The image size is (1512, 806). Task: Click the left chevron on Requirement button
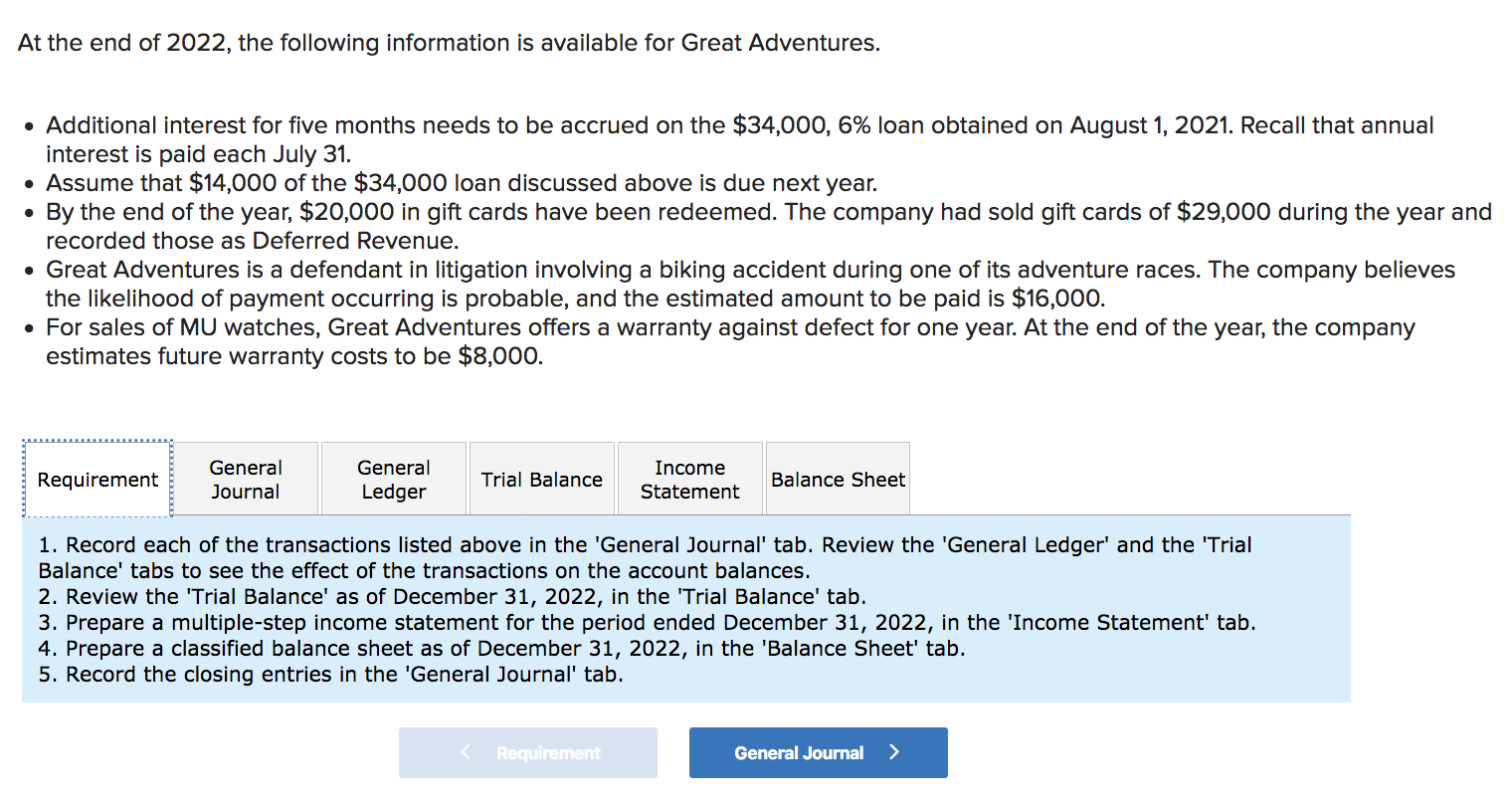(x=466, y=752)
